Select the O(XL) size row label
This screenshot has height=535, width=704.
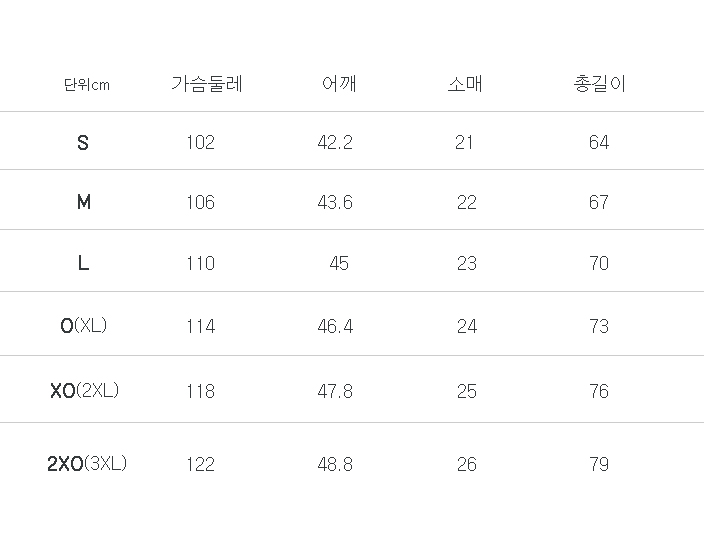[84, 326]
